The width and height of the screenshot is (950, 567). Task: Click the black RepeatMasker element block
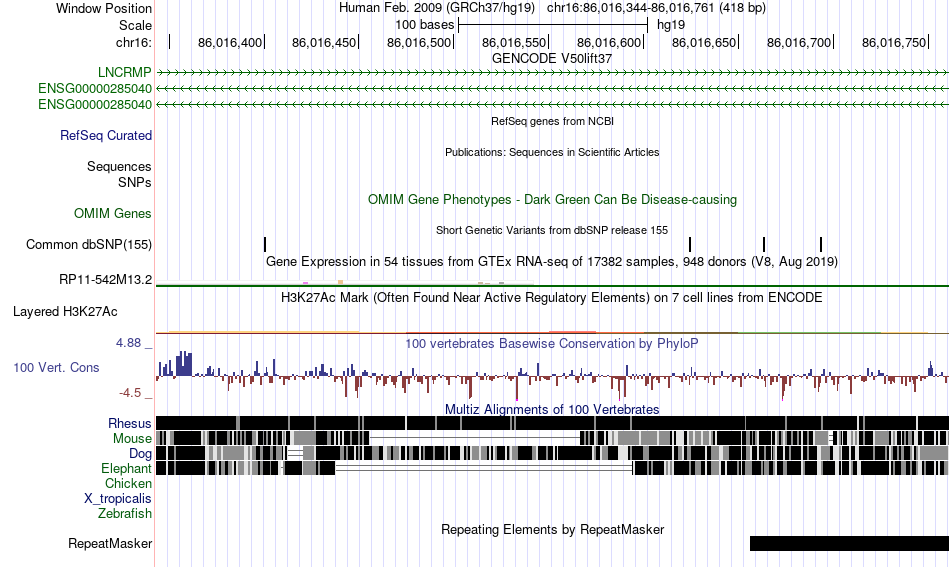[x=849, y=543]
